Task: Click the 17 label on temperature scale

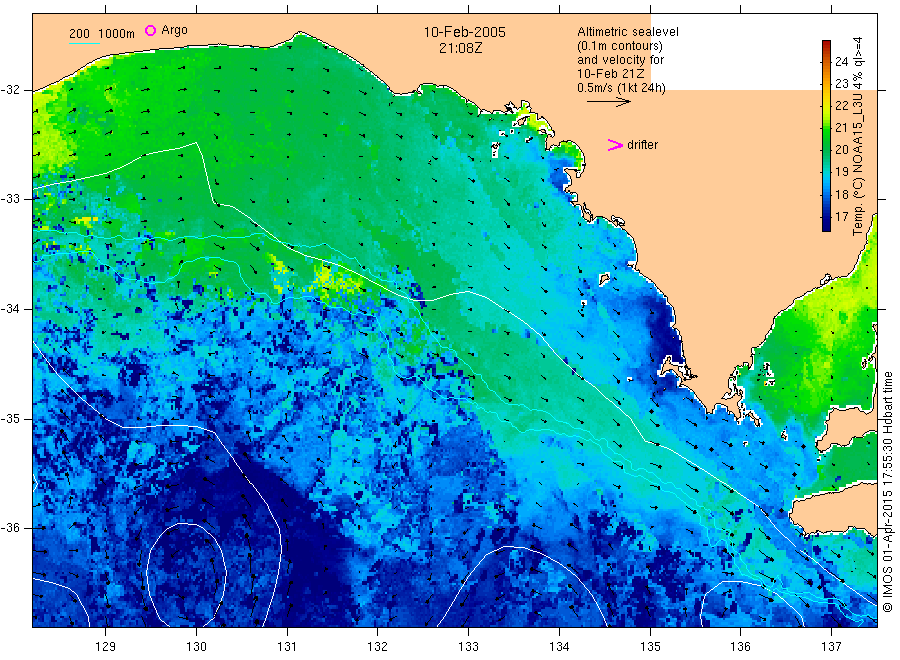Action: coord(841,217)
